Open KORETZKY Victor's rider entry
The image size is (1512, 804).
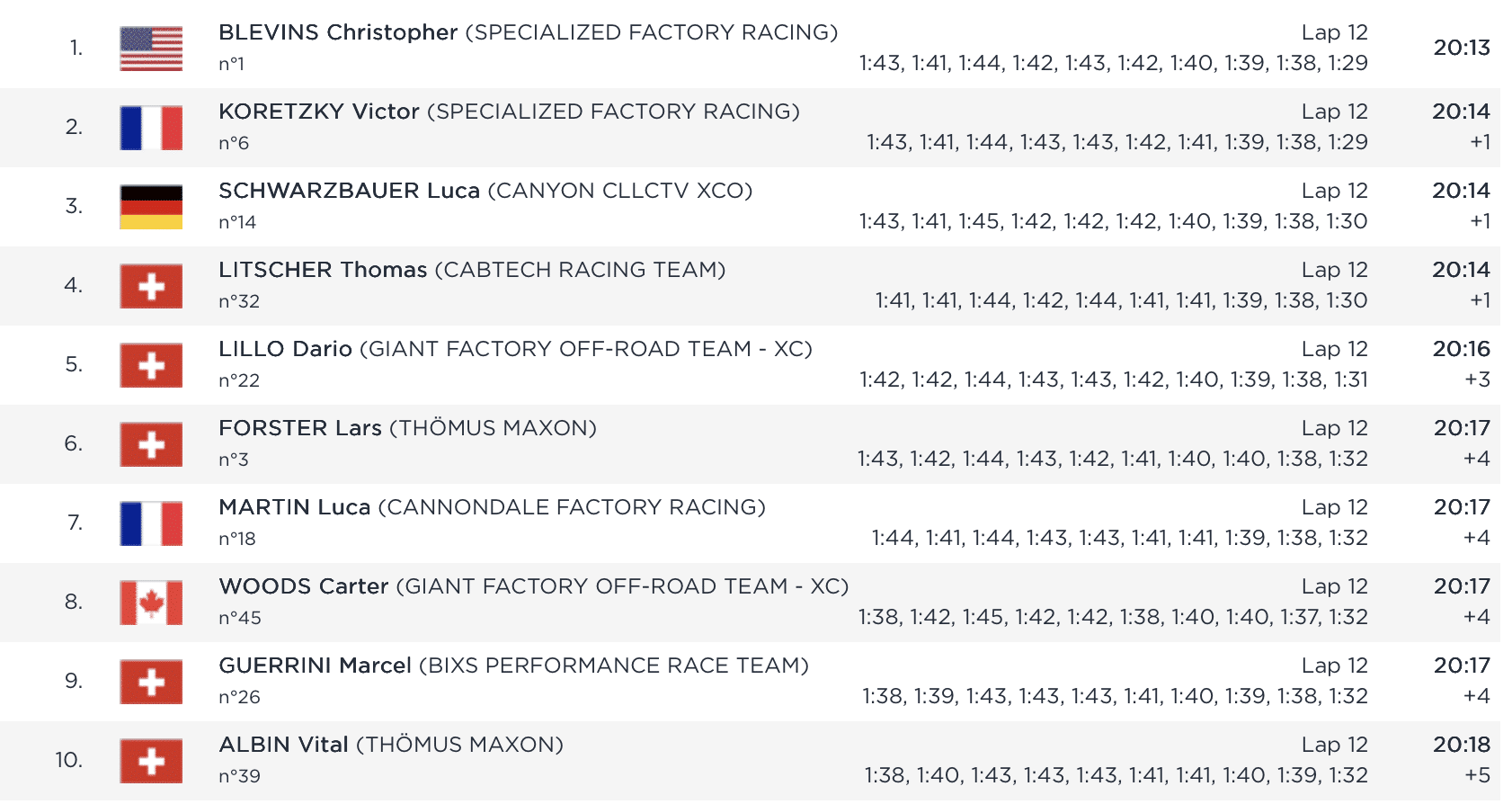(319, 112)
